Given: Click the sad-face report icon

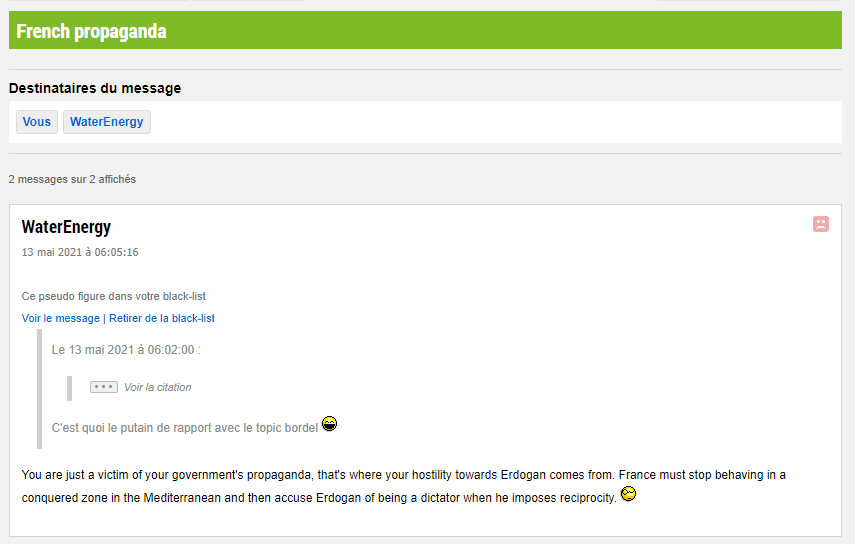Looking at the screenshot, I should [x=821, y=224].
